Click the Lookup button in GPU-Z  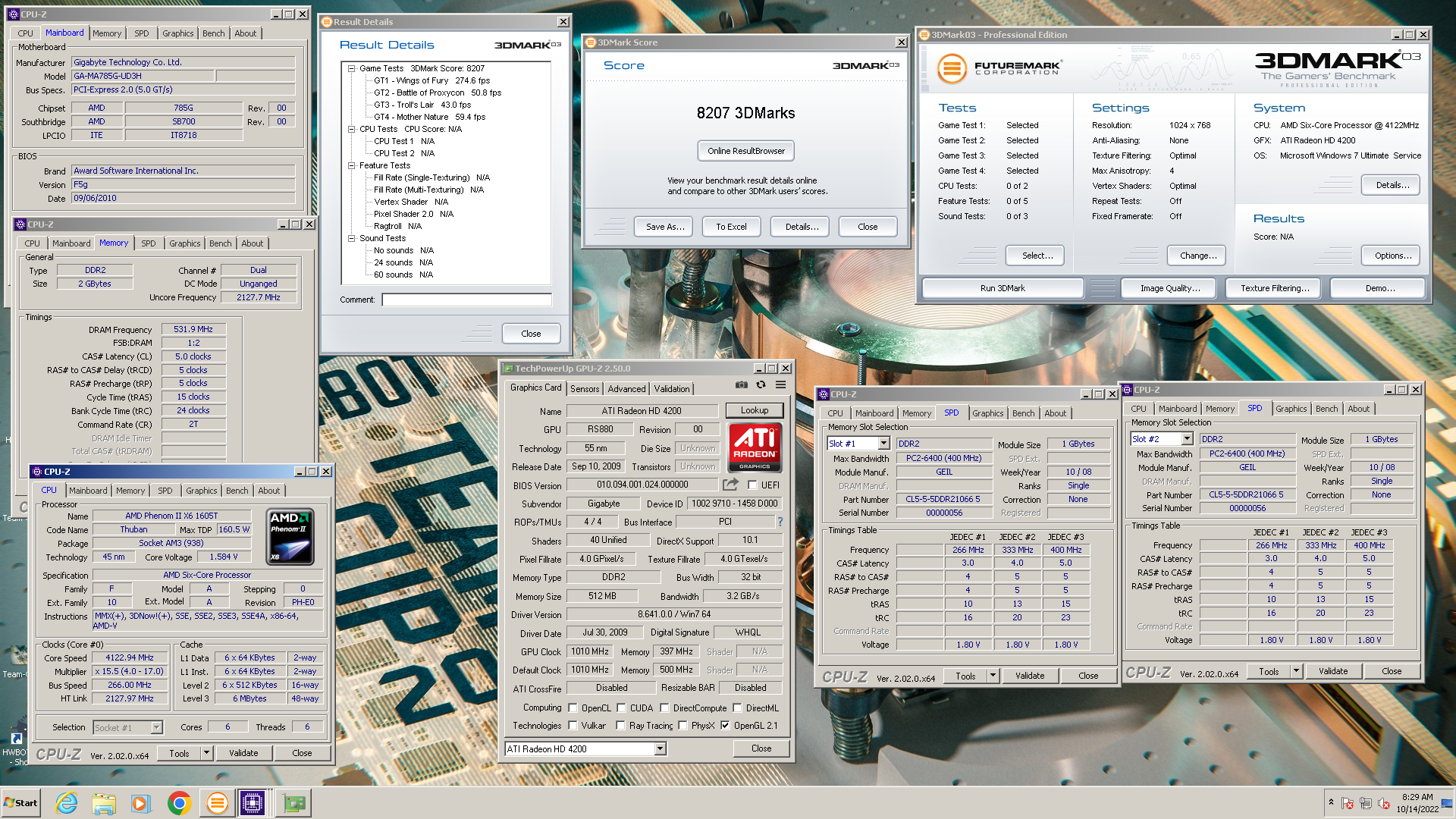click(755, 410)
